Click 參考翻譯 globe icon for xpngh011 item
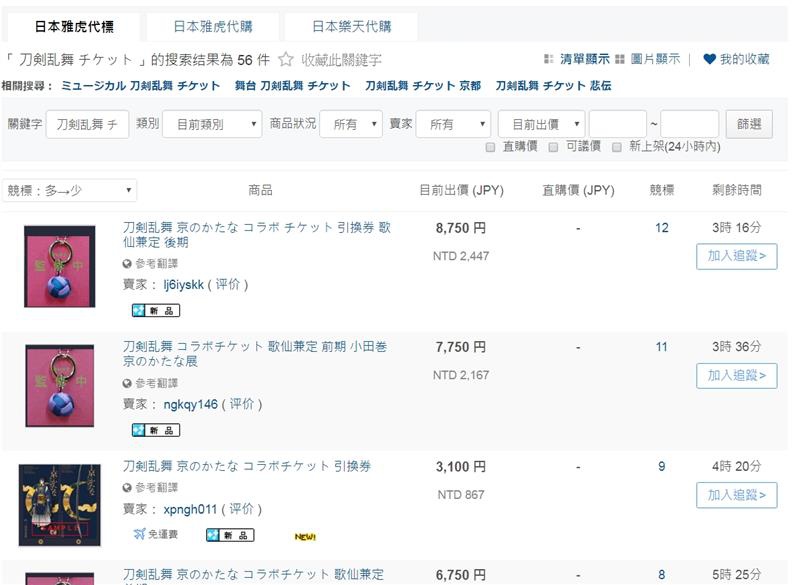Image resolution: width=800 pixels, height=585 pixels. pos(127,488)
